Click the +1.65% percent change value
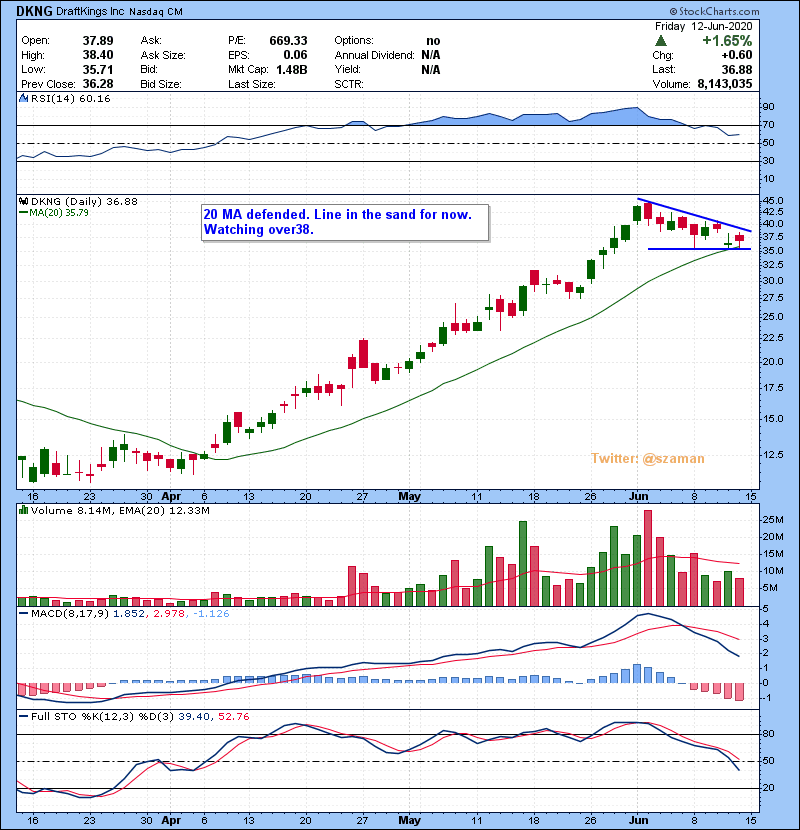Screen dimensions: 800x830 point(727,41)
